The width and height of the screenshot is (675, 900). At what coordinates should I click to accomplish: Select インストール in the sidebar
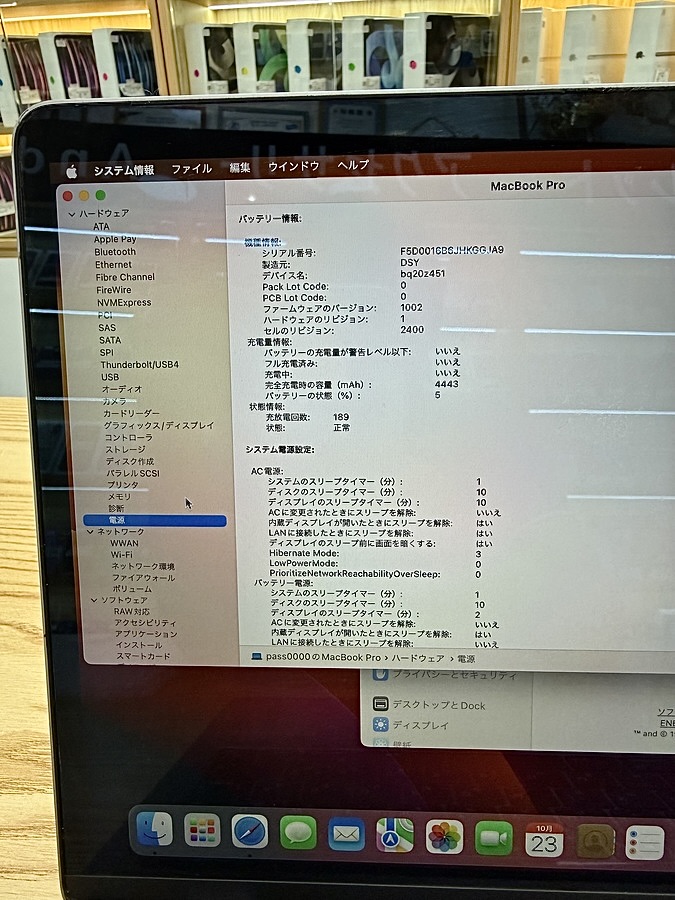pos(138,645)
